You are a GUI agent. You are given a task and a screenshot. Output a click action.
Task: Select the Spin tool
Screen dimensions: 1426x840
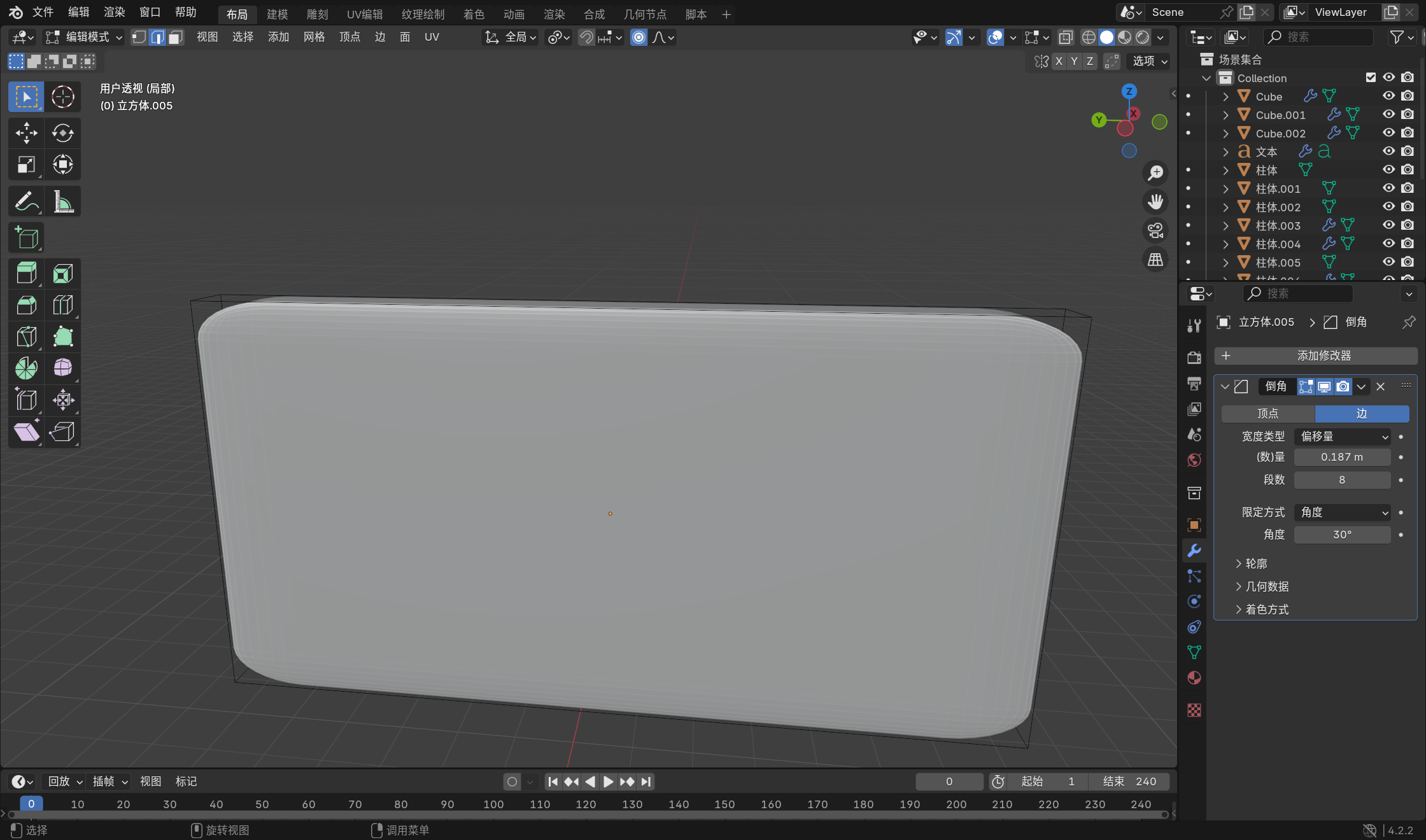point(26,368)
